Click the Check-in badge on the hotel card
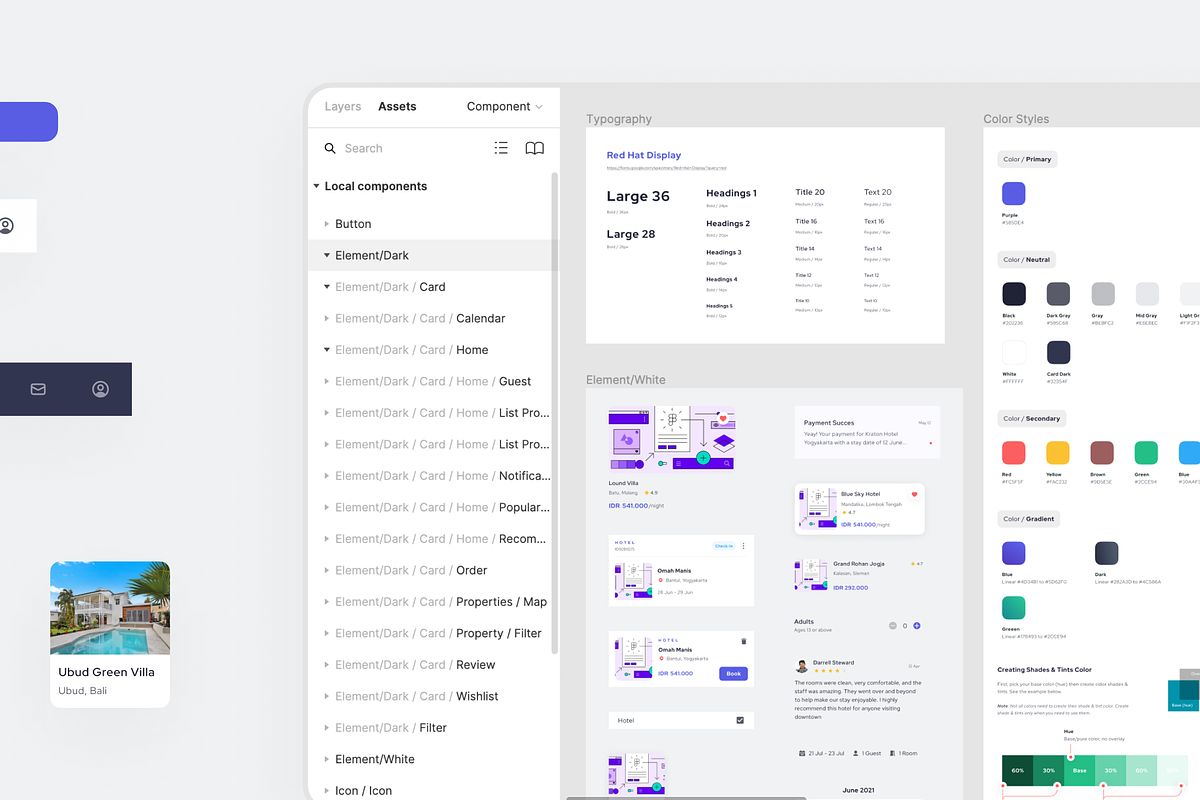This screenshot has height=800, width=1200. (724, 546)
